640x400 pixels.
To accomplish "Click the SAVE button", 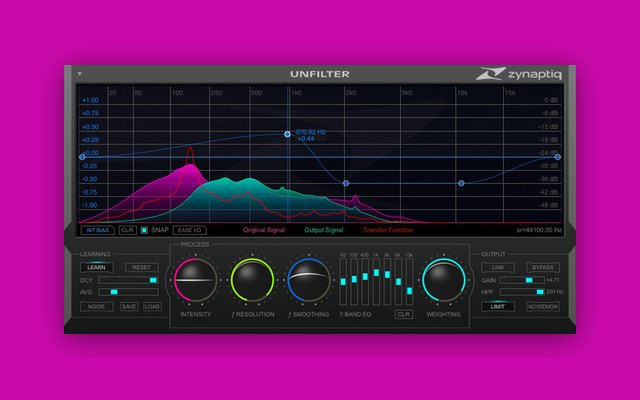I will click(x=129, y=307).
